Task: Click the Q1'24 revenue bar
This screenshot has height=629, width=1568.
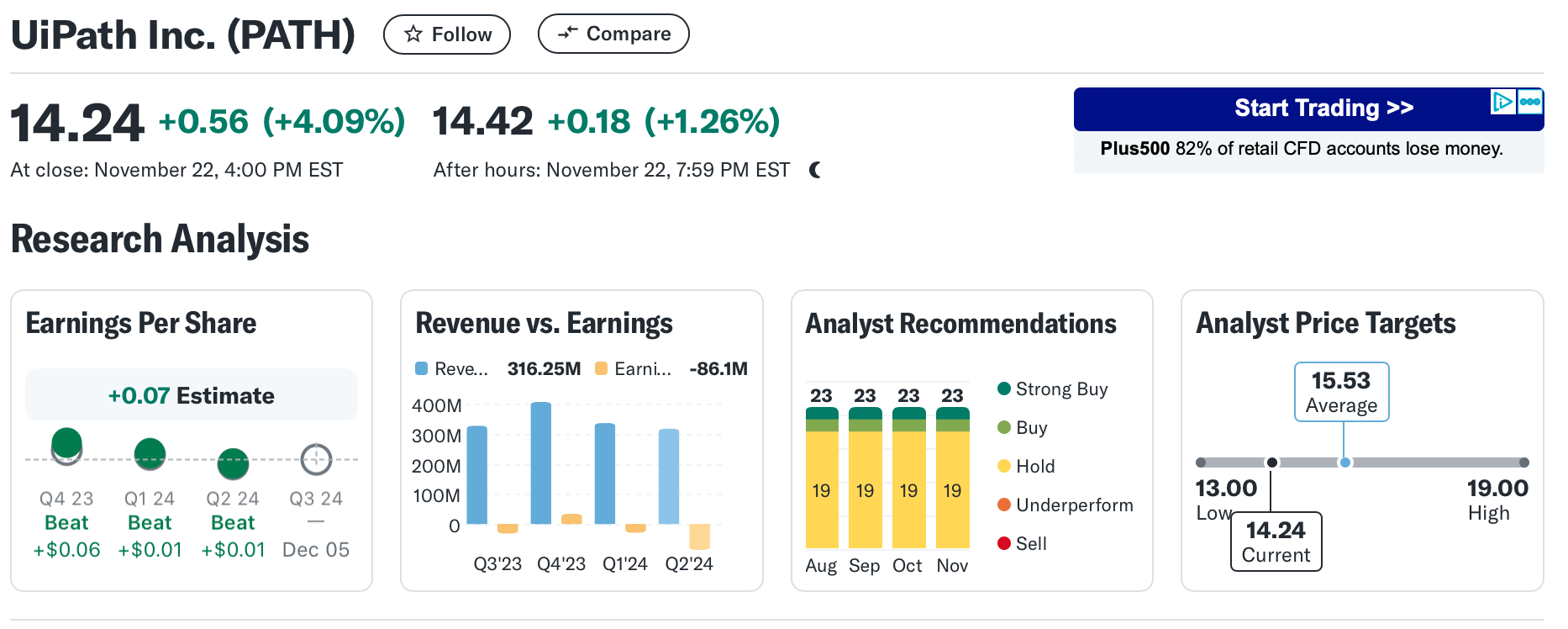Action: click(x=605, y=473)
